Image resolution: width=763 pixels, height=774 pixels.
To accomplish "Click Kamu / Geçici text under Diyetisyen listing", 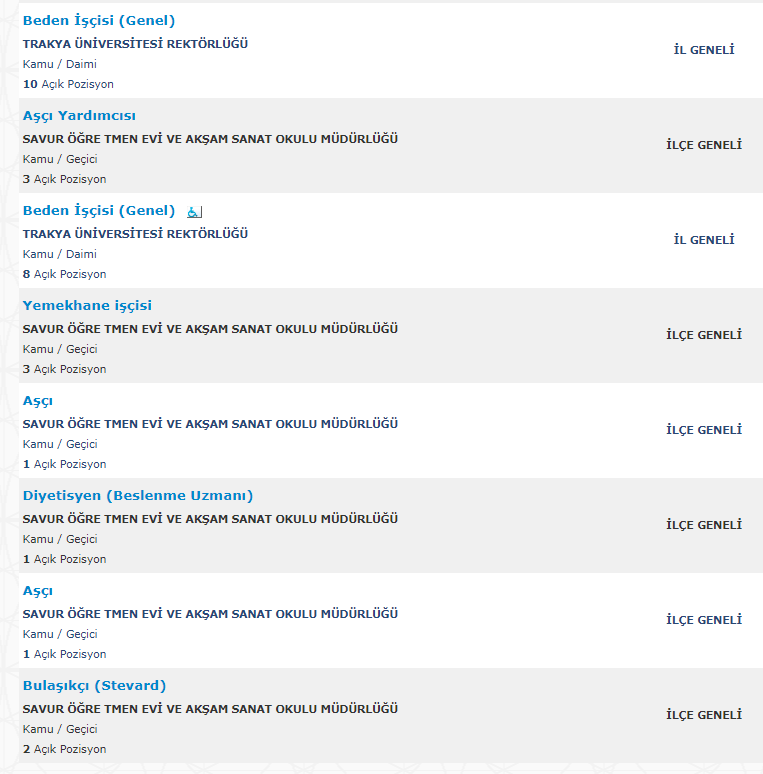I will pyautogui.click(x=60, y=539).
